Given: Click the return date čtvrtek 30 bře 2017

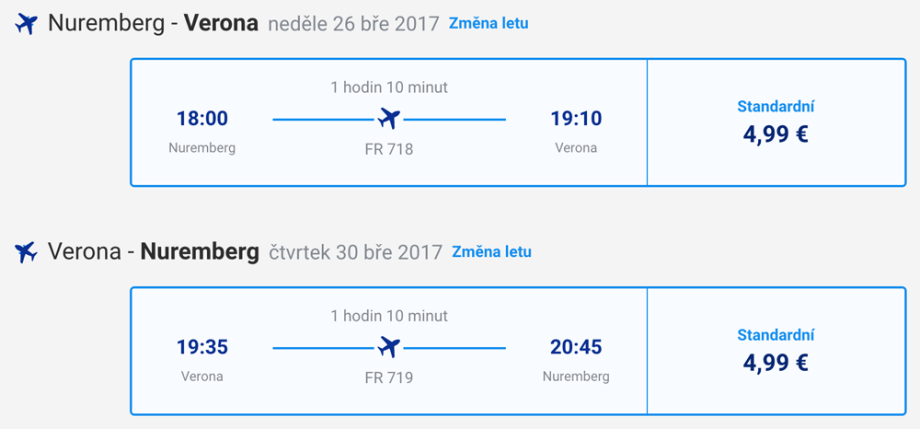Looking at the screenshot, I should 356,252.
